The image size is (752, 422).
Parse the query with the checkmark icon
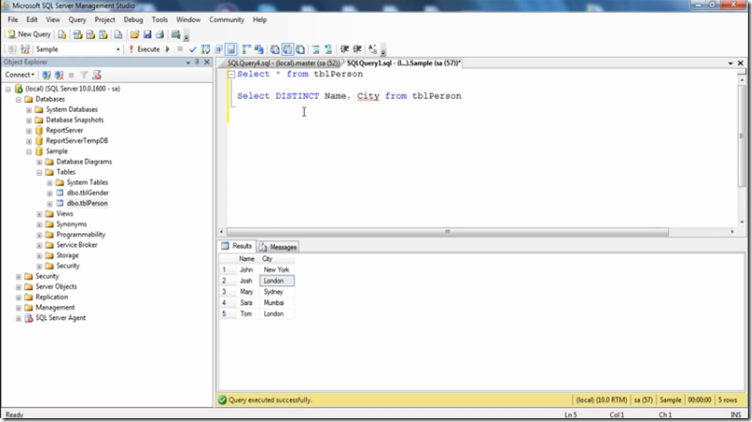tap(193, 49)
